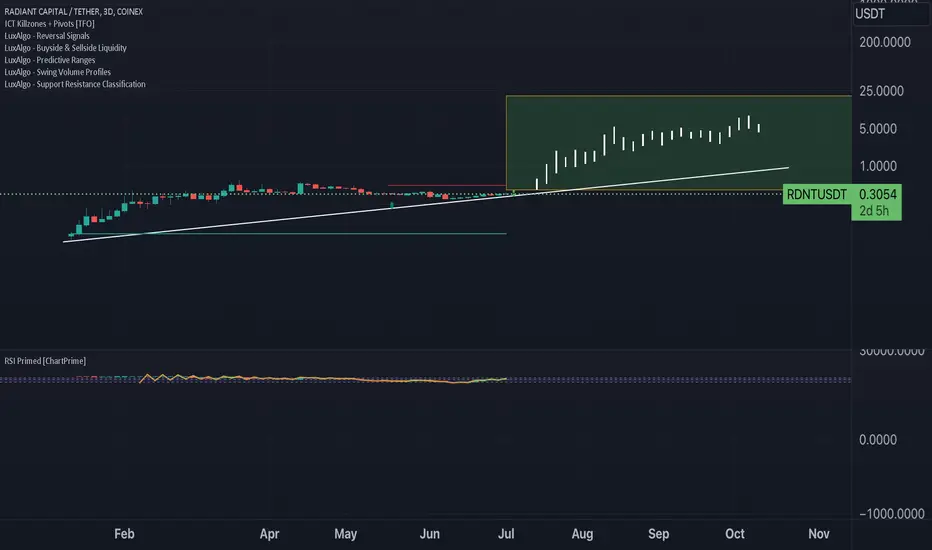Select the red horizontal resistance line
932x550 pixels.
pos(446,186)
